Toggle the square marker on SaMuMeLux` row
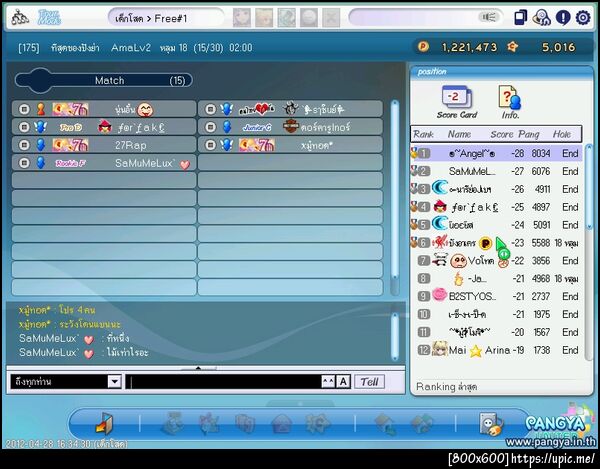This screenshot has height=469, width=600. click(24, 163)
